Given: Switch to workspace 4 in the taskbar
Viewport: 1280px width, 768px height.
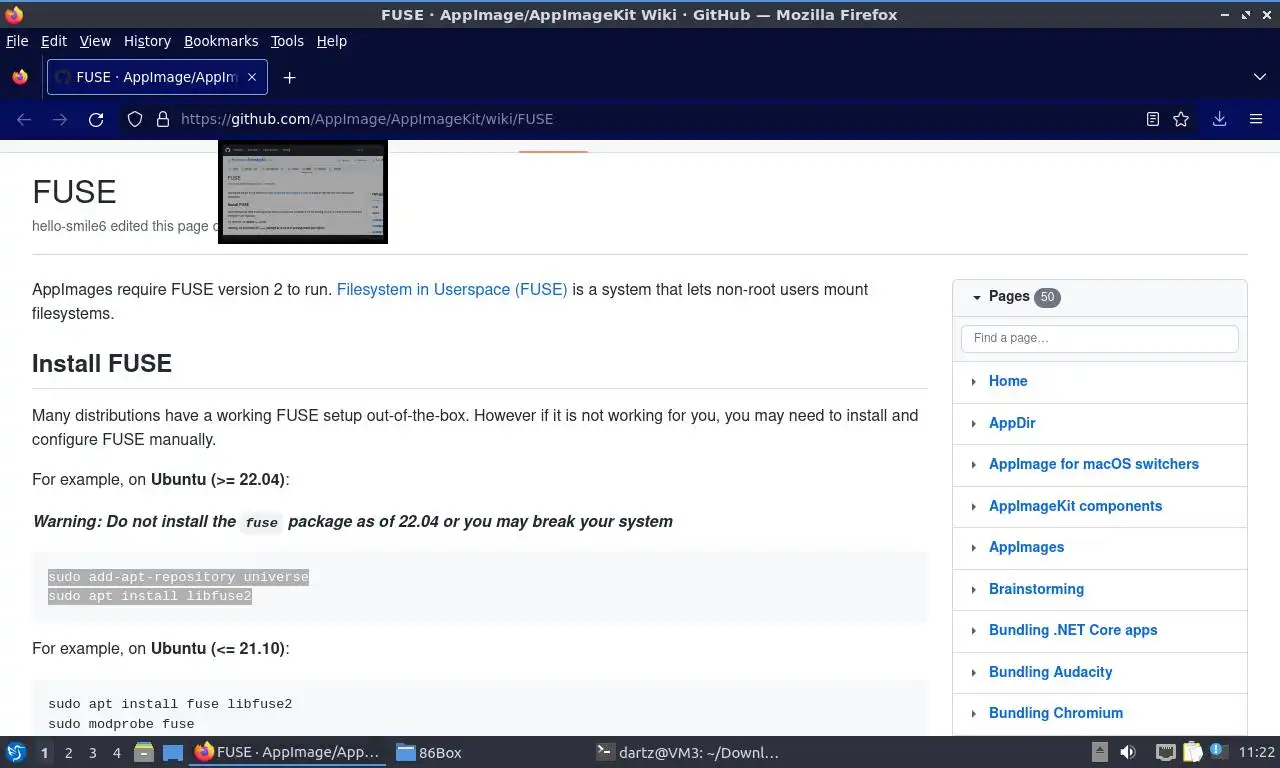Looking at the screenshot, I should 117,753.
